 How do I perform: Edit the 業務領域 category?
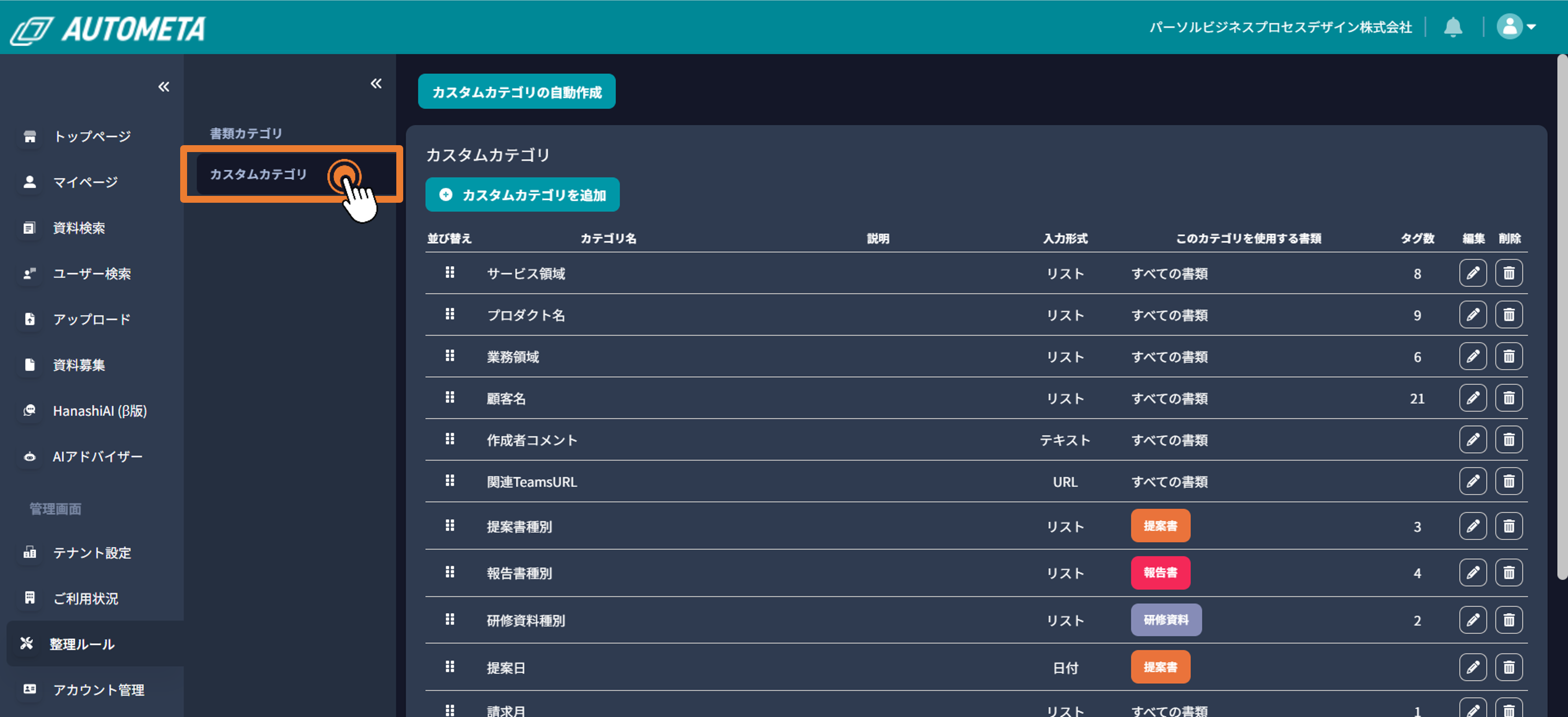[1472, 357]
